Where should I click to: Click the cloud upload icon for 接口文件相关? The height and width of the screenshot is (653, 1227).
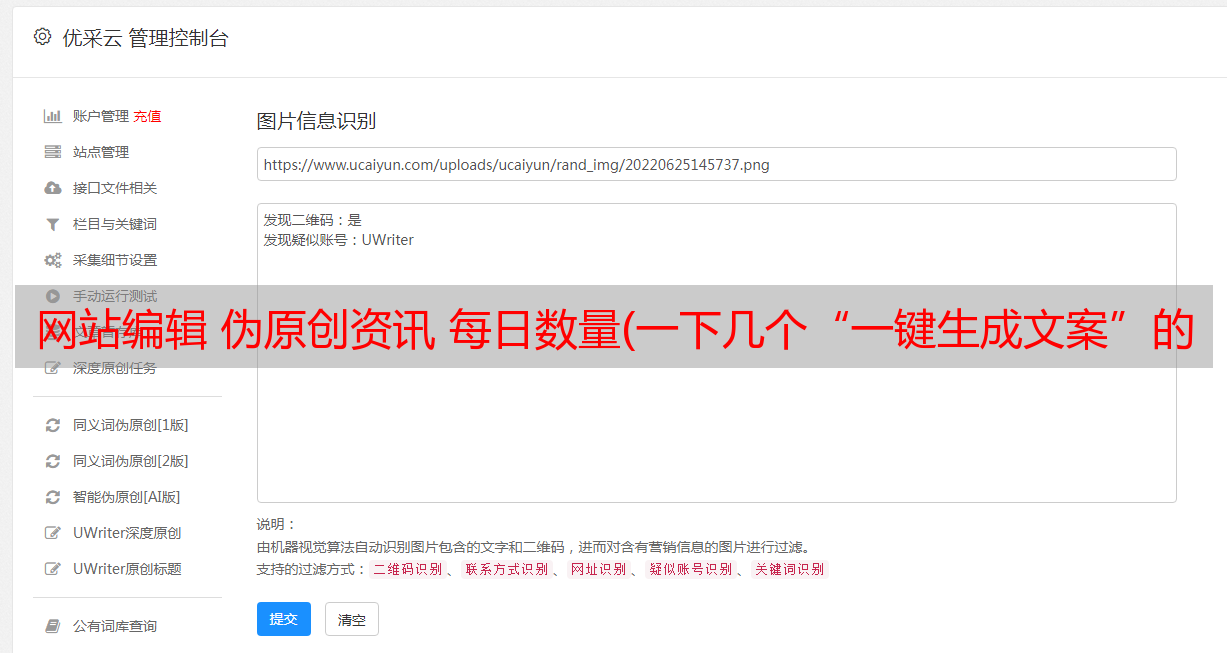click(x=53, y=188)
